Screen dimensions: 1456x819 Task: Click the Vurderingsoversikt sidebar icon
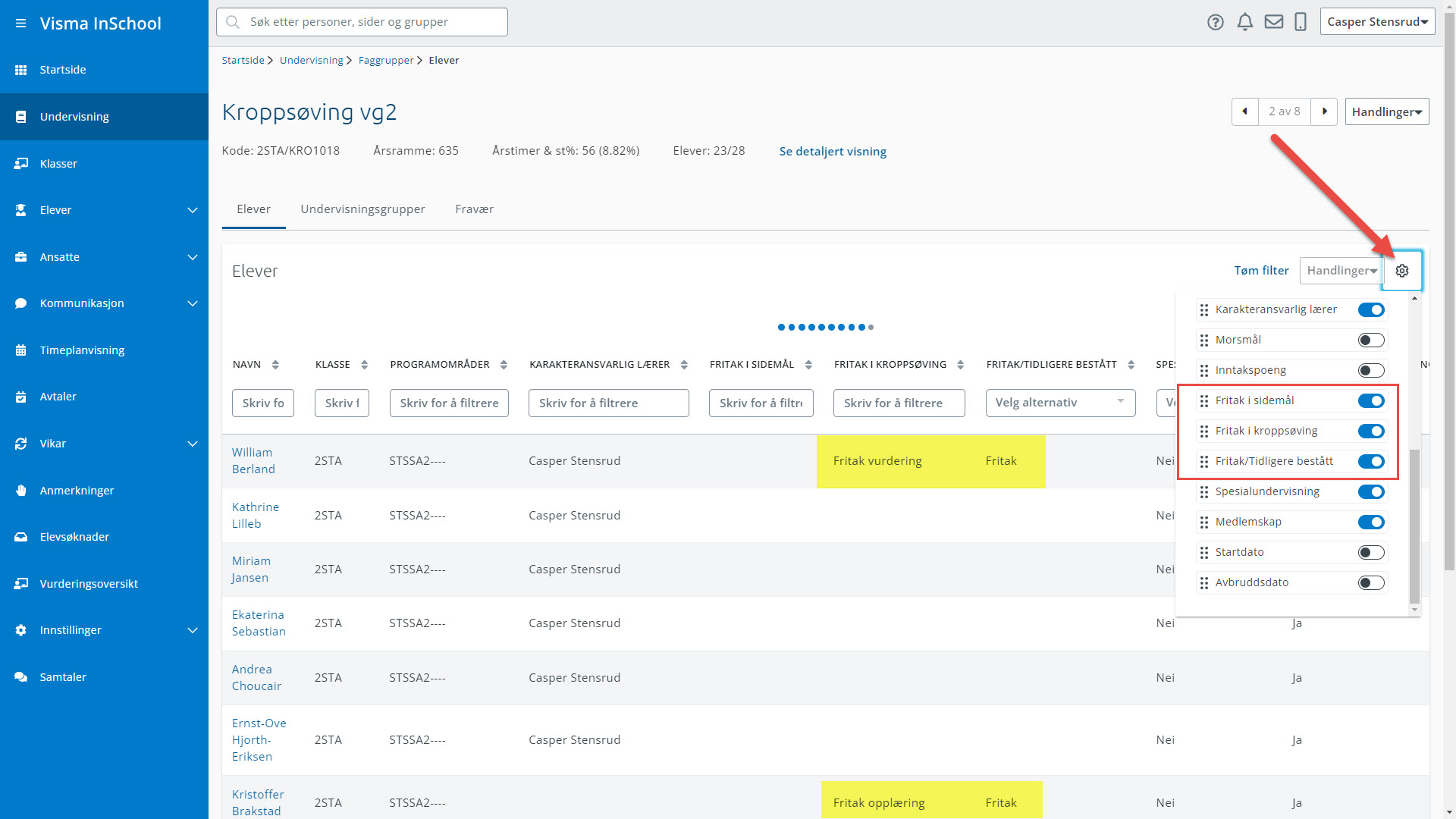[20, 584]
